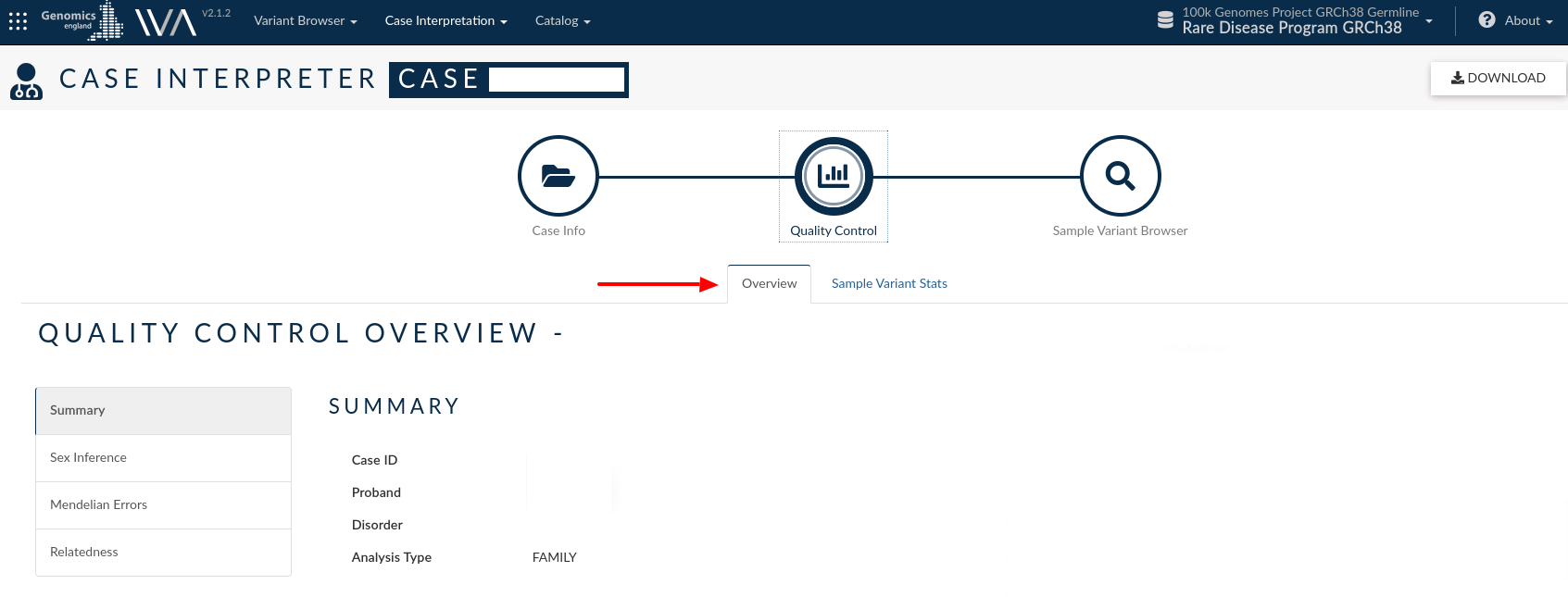
Task: Click the Proband field label
Action: [x=376, y=492]
